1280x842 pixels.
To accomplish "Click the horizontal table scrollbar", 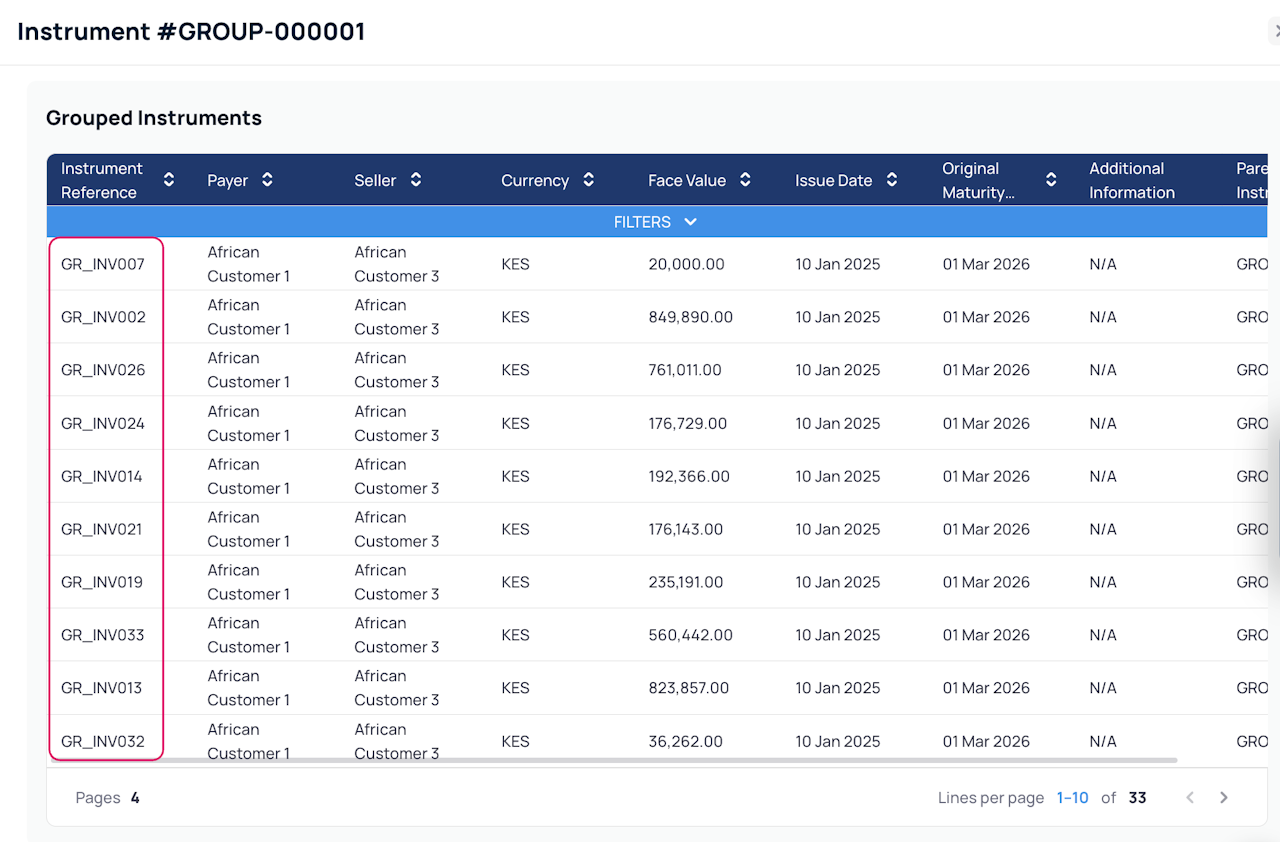I will pyautogui.click(x=614, y=760).
